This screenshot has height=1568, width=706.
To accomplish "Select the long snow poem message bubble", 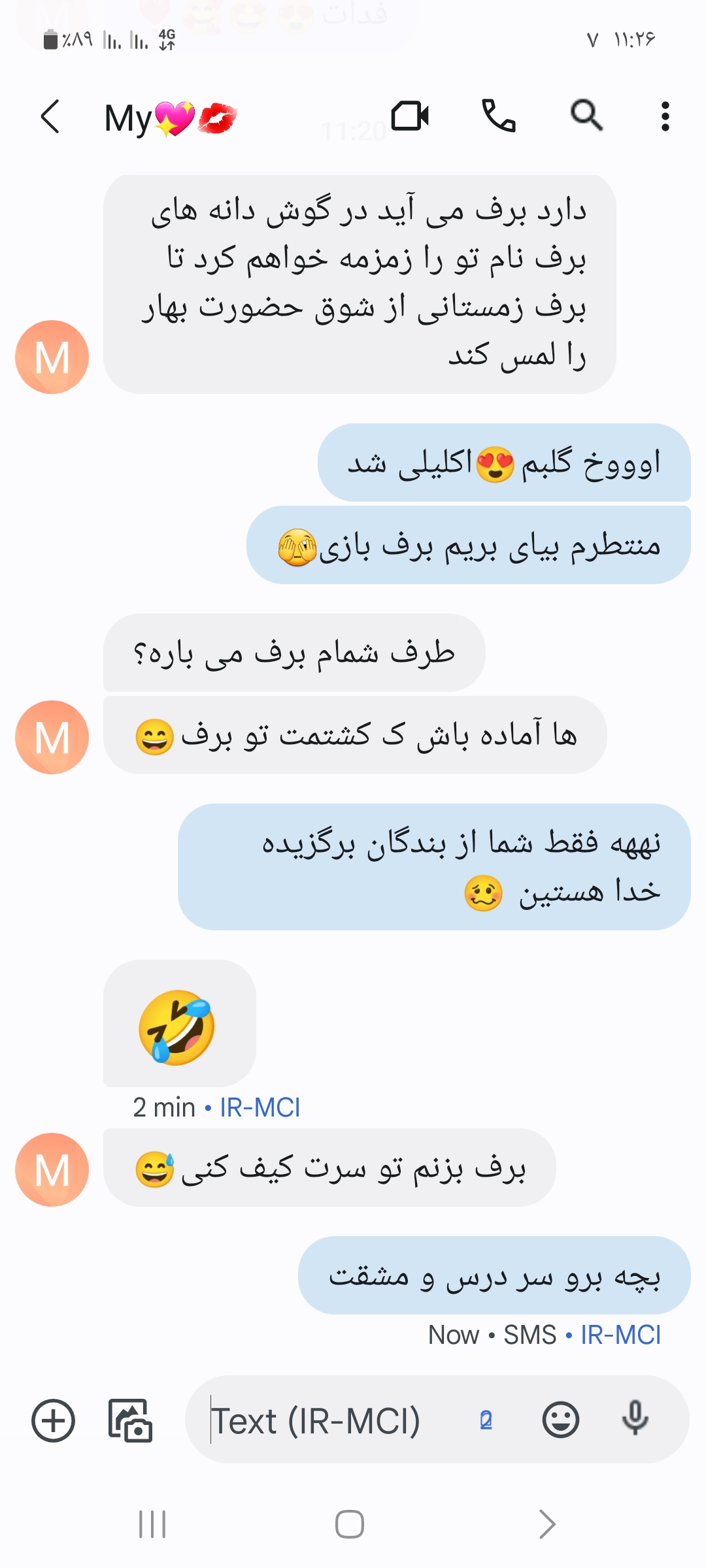I will pyautogui.click(x=360, y=284).
